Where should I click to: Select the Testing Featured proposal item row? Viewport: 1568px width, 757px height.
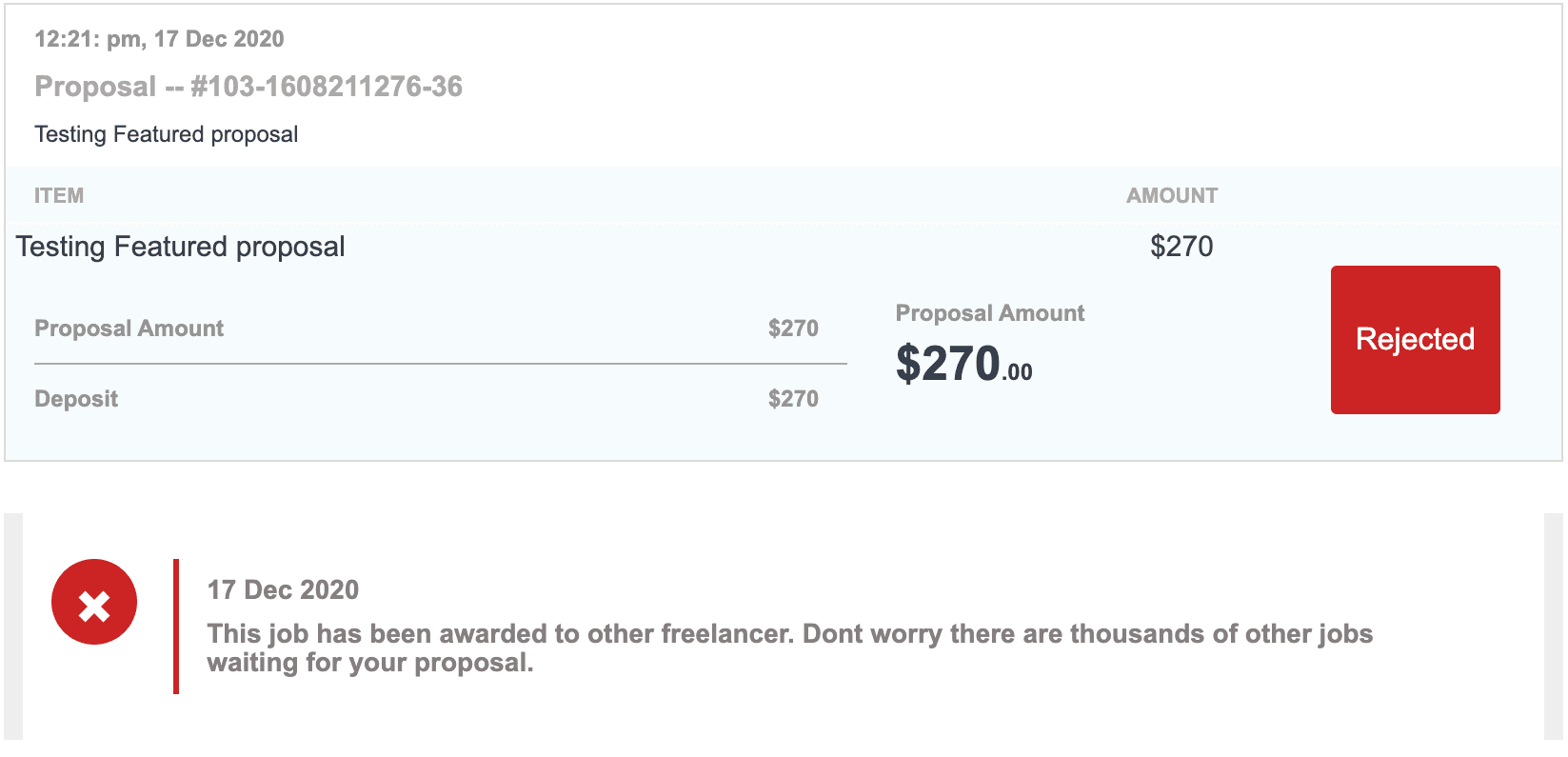(x=181, y=247)
